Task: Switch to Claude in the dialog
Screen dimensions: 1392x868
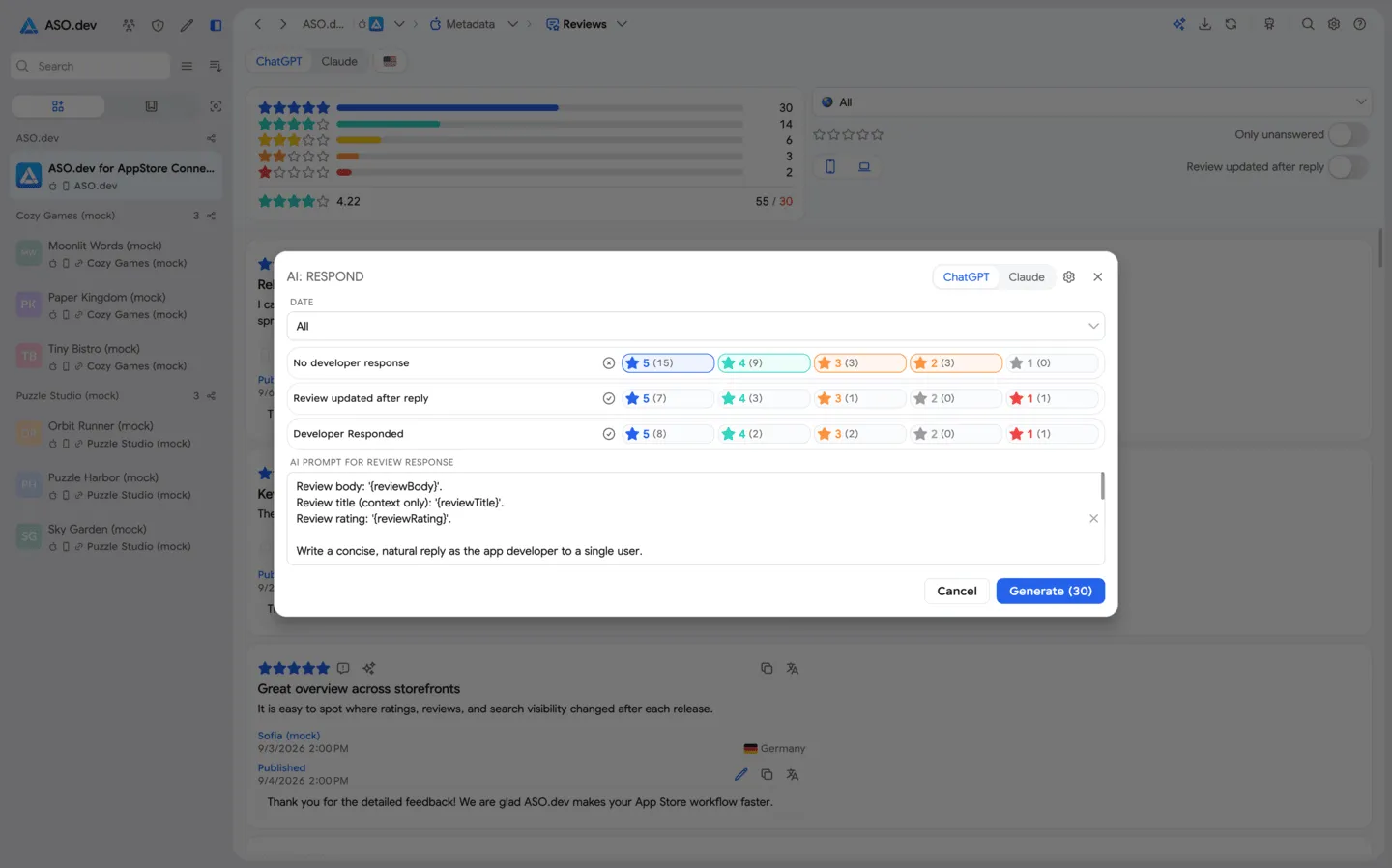Action: [x=1027, y=276]
